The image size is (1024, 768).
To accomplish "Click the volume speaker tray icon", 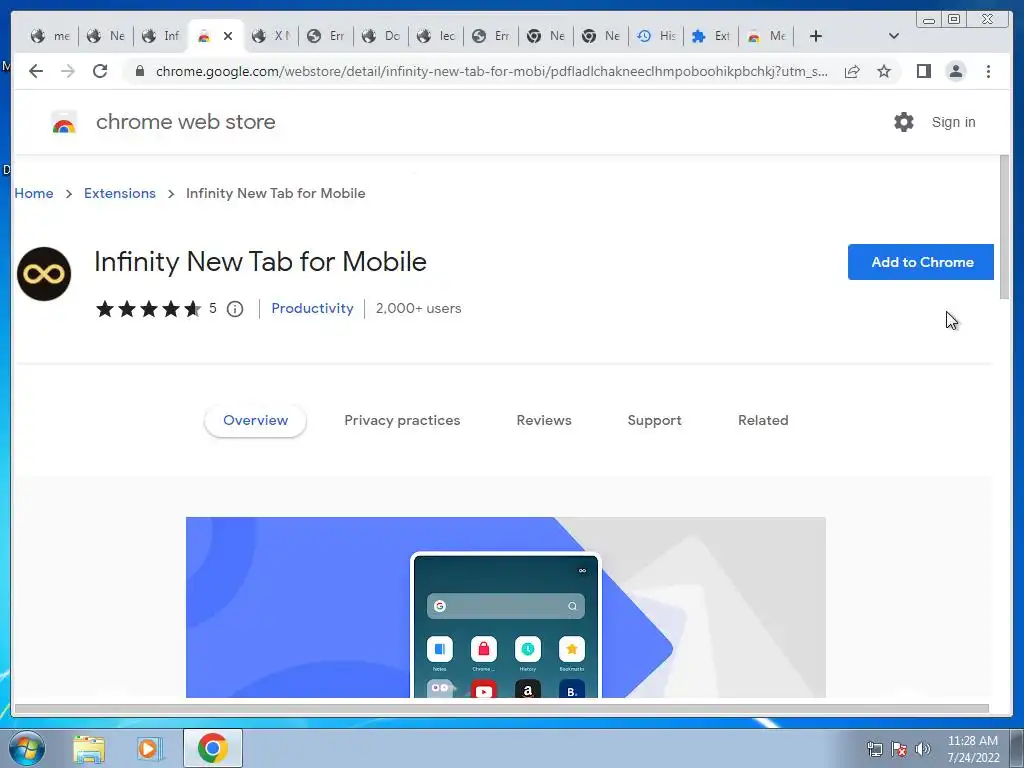I will coord(923,749).
